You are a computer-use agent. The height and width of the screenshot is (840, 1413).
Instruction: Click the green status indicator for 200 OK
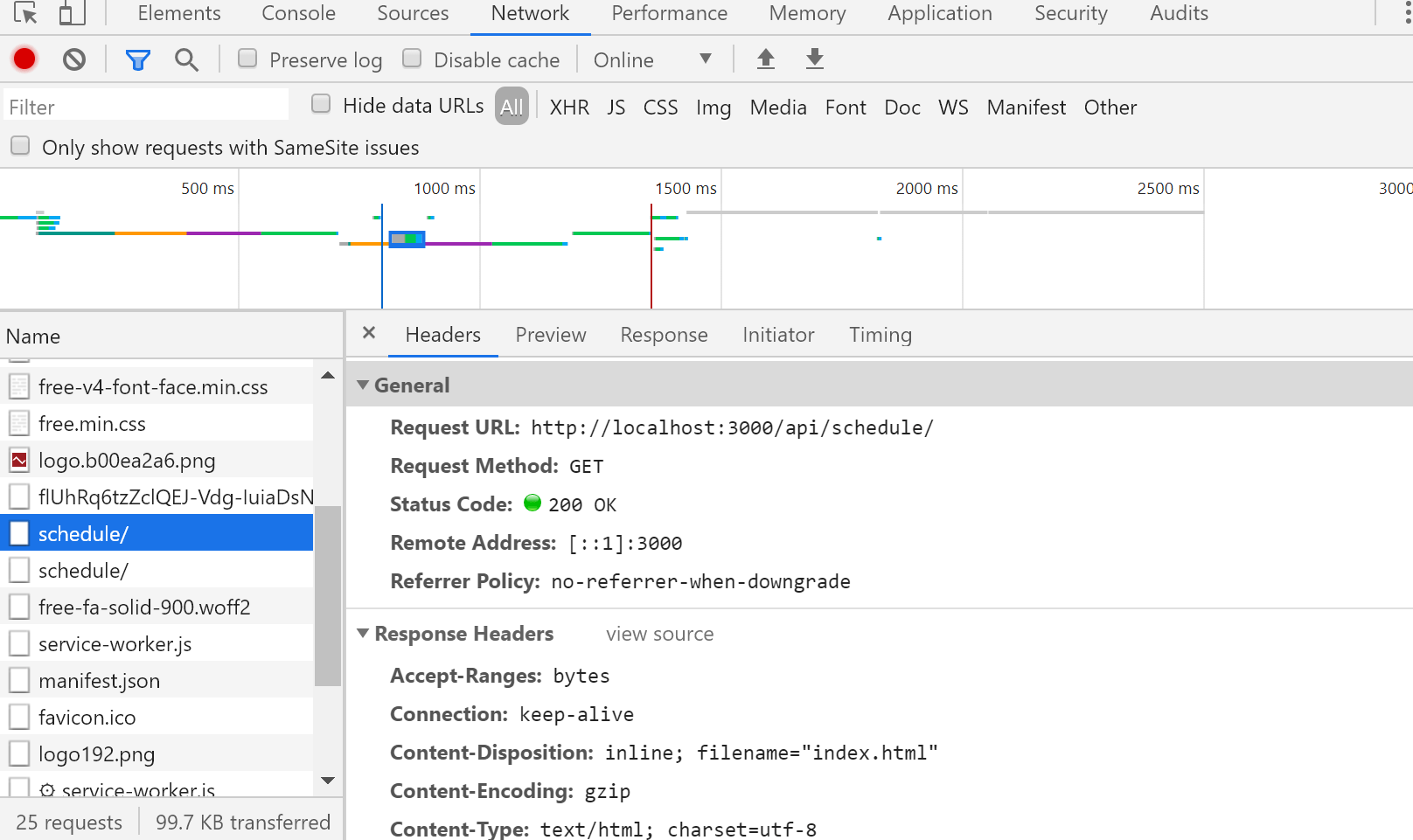coord(532,503)
